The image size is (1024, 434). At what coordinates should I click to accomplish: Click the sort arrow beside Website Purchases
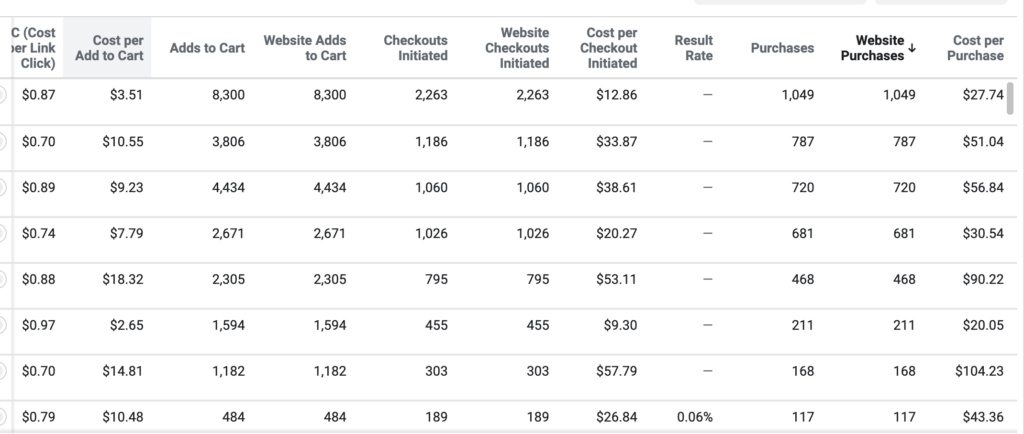tap(912, 48)
